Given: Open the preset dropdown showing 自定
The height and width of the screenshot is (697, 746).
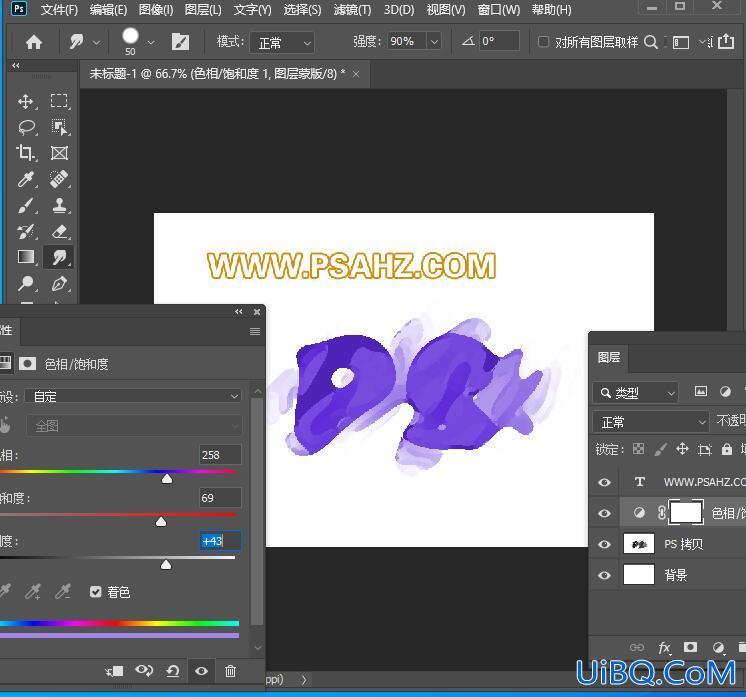Looking at the screenshot, I should tap(134, 396).
